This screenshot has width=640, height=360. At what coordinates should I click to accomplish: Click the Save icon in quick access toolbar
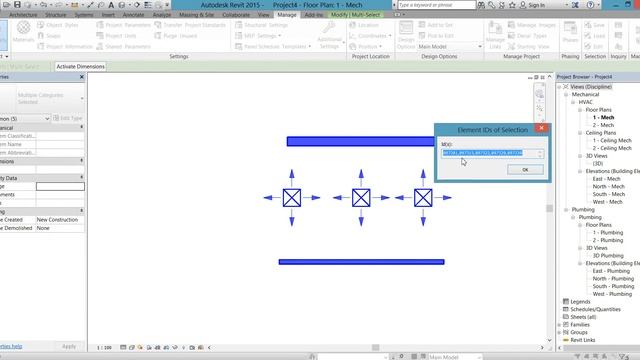pos(17,5)
